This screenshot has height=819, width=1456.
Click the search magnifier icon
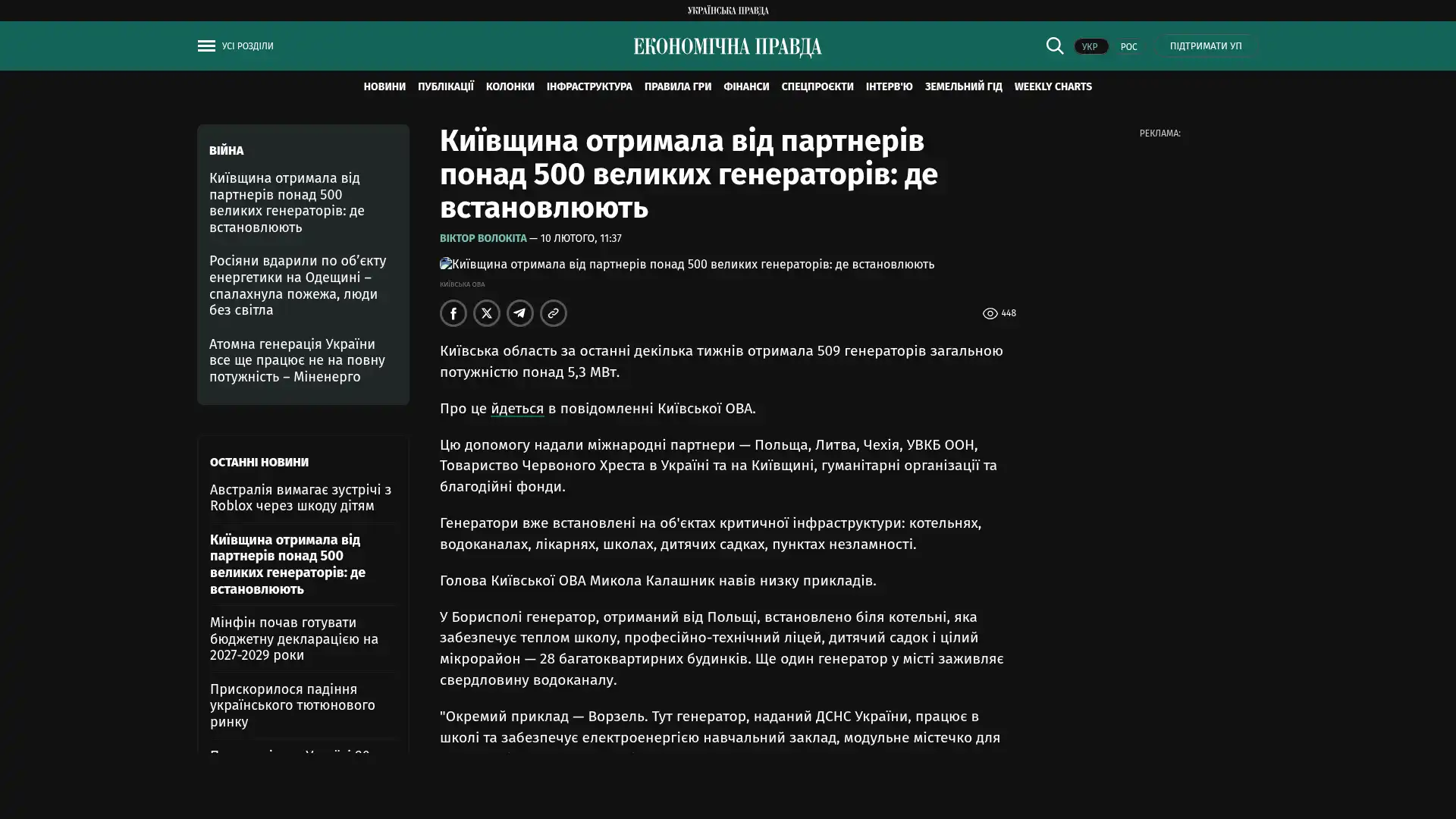pos(1054,46)
